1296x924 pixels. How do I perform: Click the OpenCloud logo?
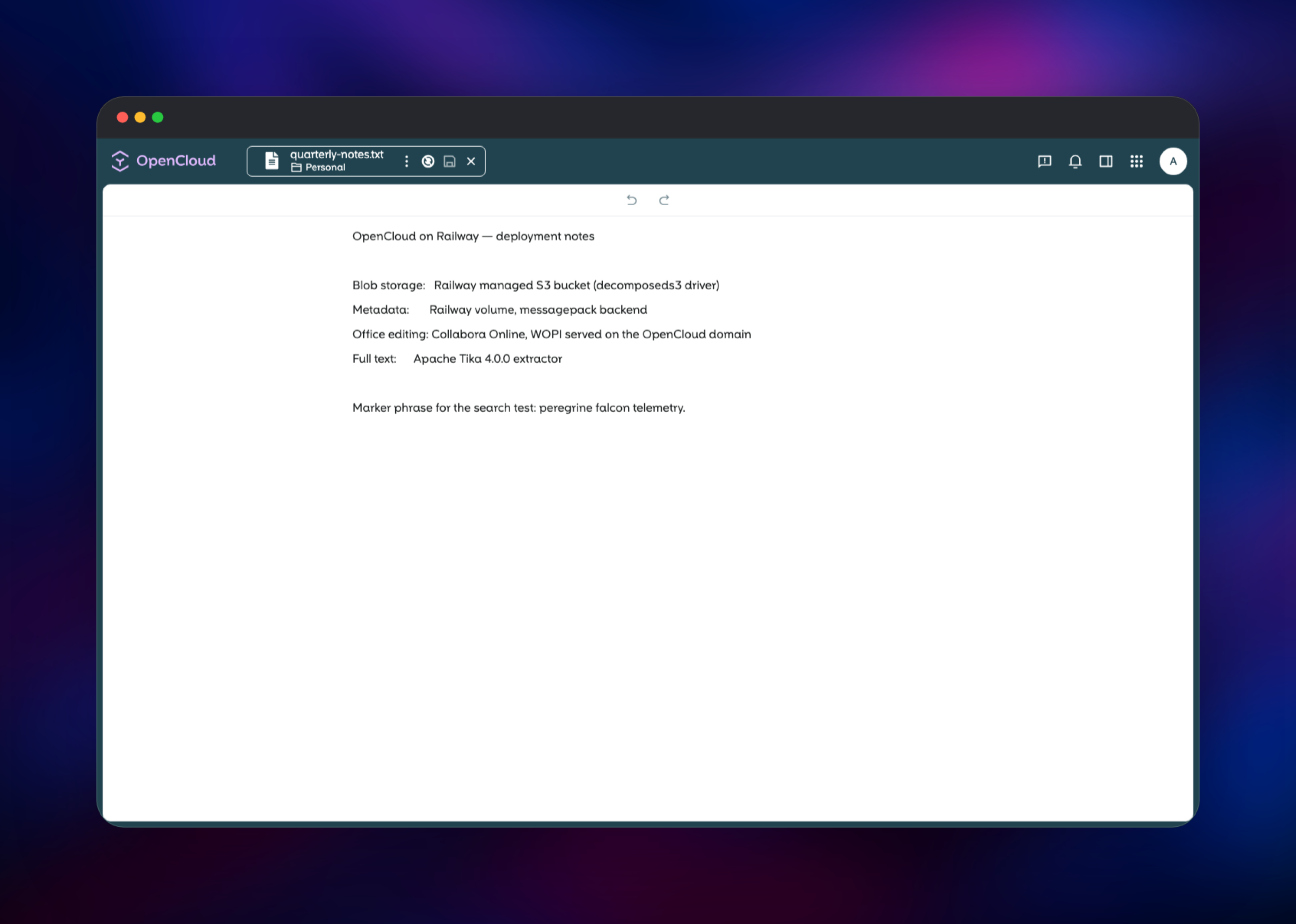tap(163, 161)
